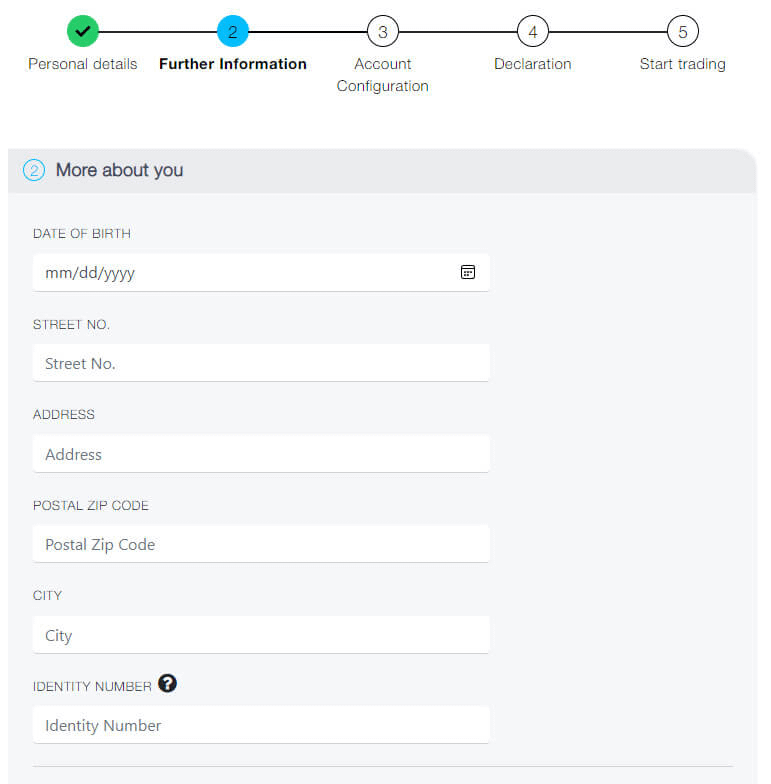The image size is (771, 784).
Task: Click the step 4 circle icon
Action: coord(532,31)
